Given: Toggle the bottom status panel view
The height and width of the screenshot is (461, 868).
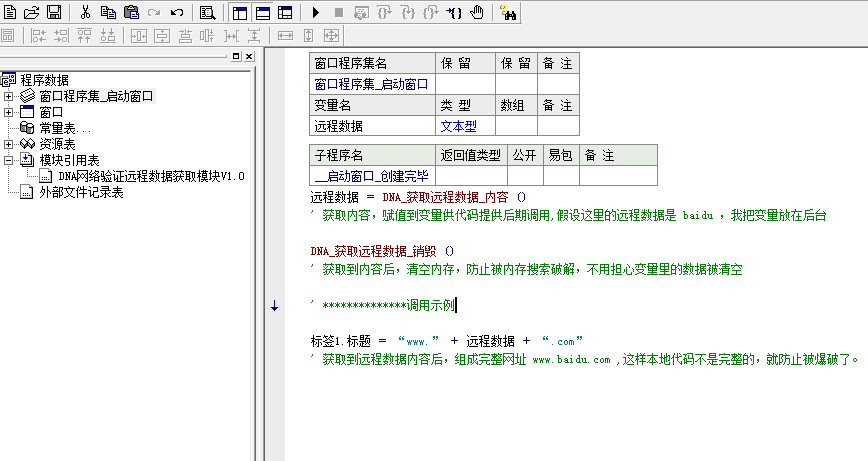Looking at the screenshot, I should tap(262, 12).
